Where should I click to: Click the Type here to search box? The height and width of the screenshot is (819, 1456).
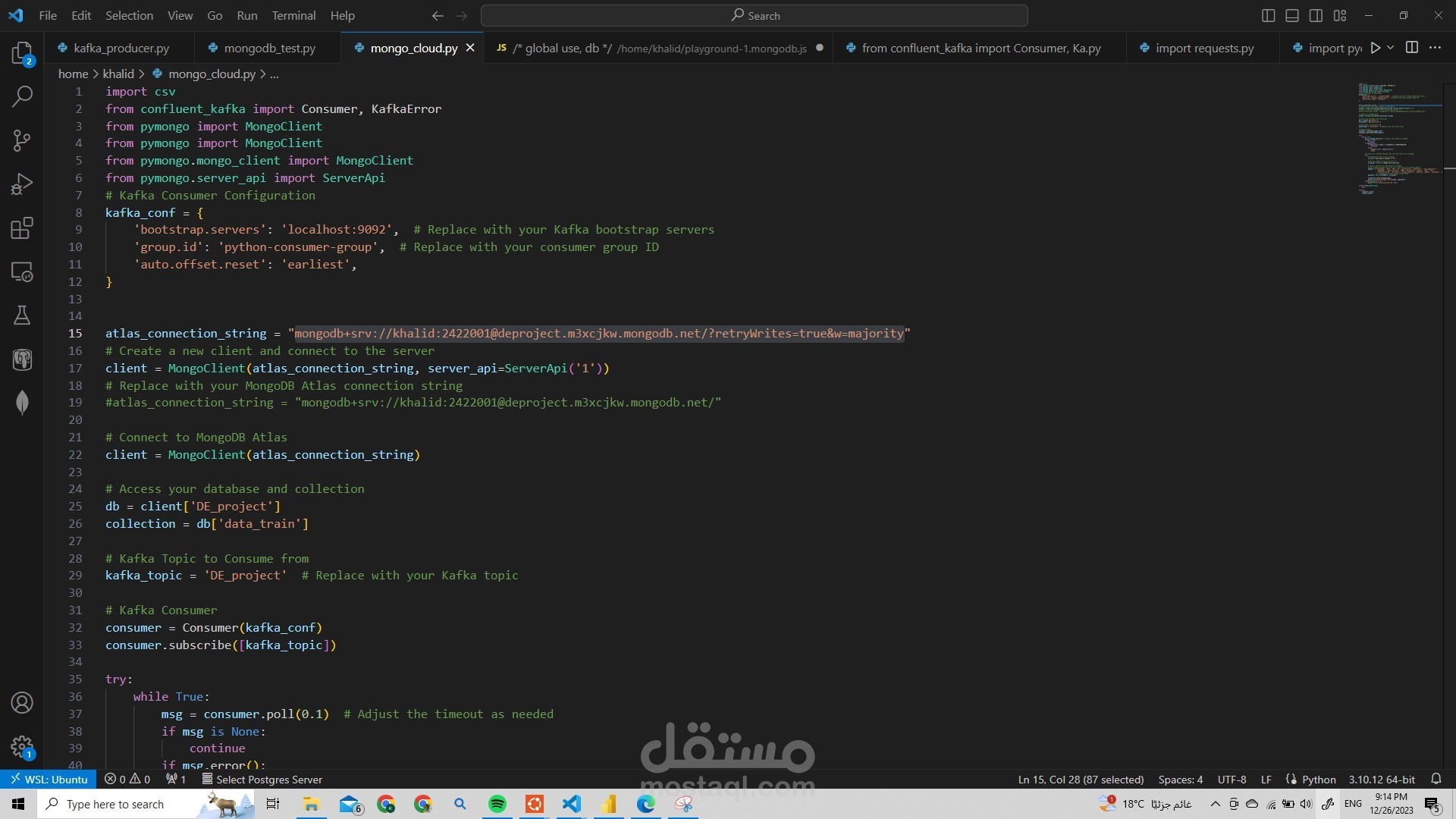click(x=144, y=804)
